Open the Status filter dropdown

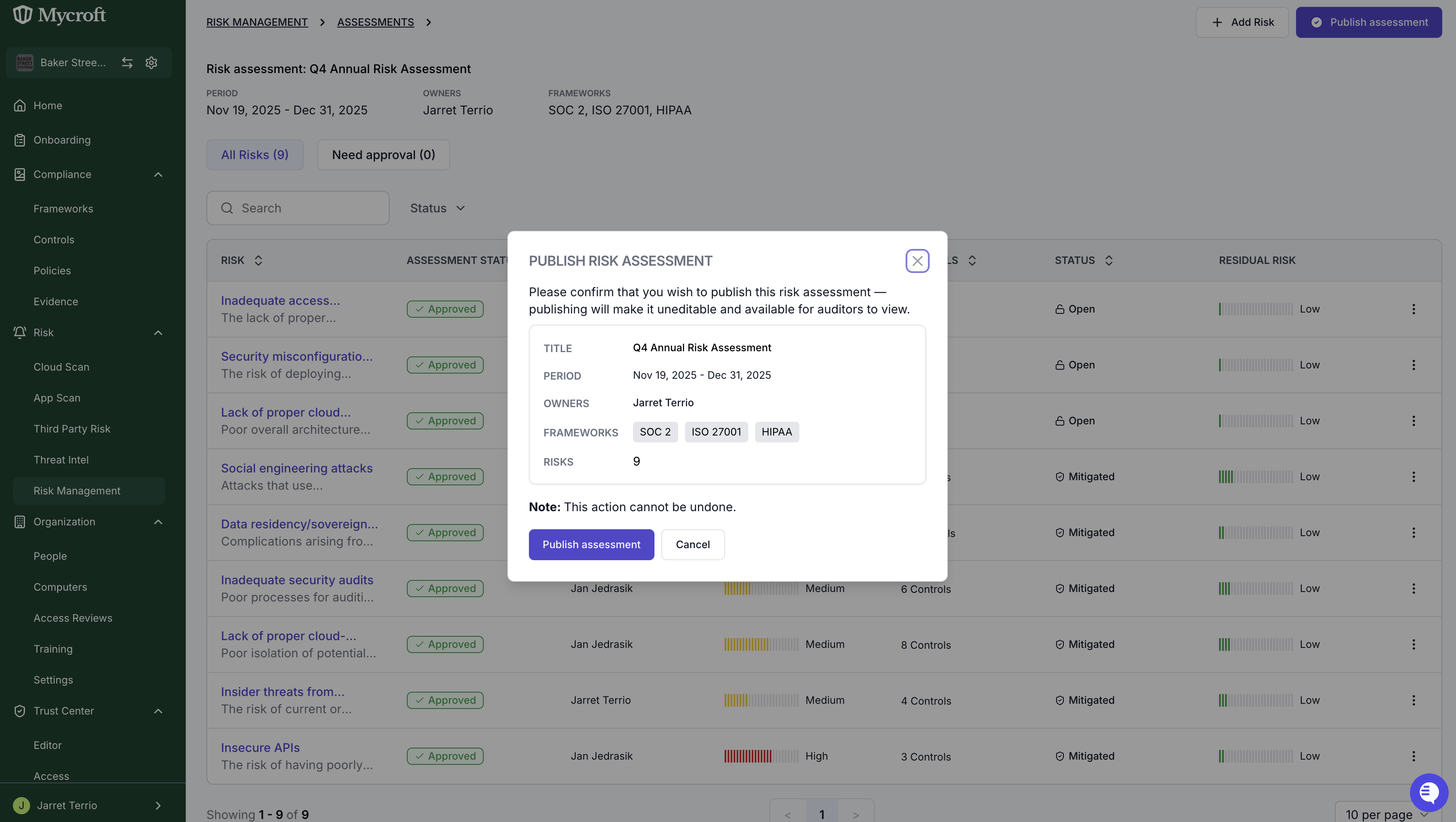tap(437, 208)
